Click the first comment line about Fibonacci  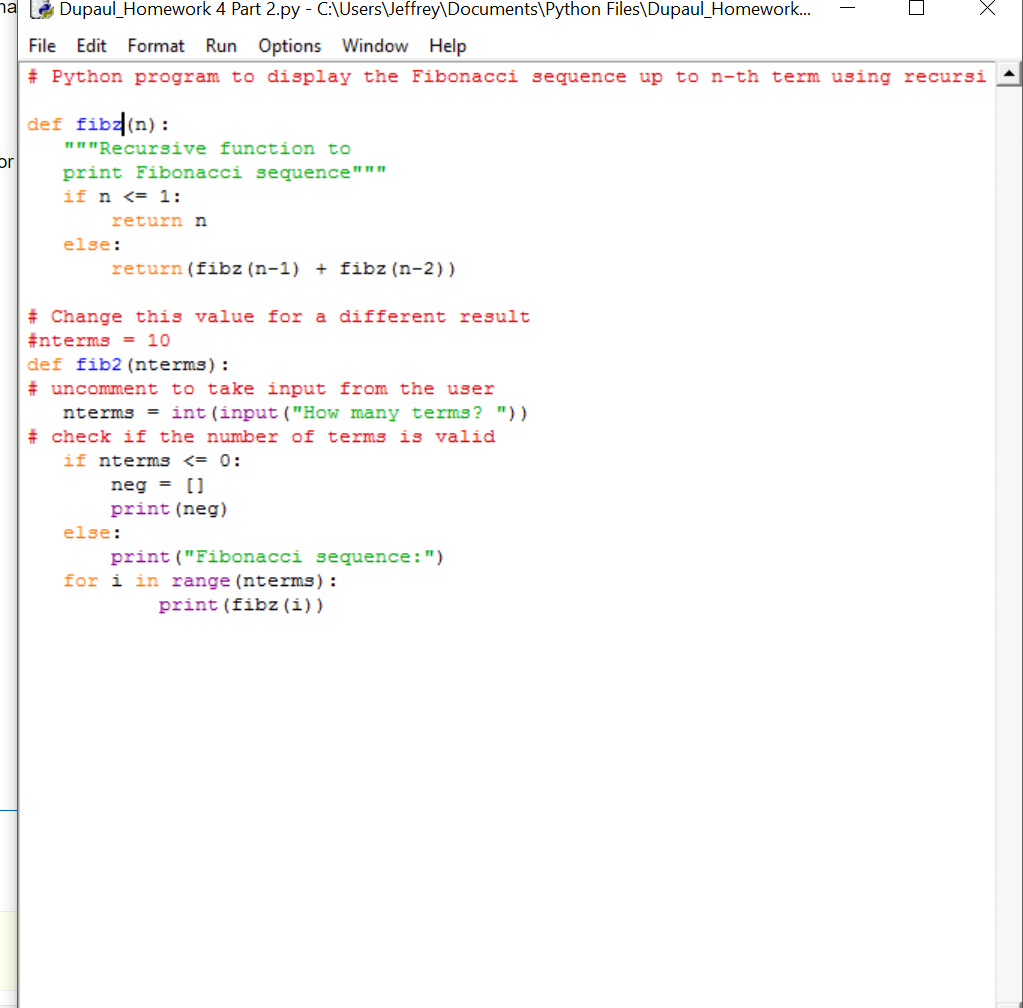pos(400,76)
